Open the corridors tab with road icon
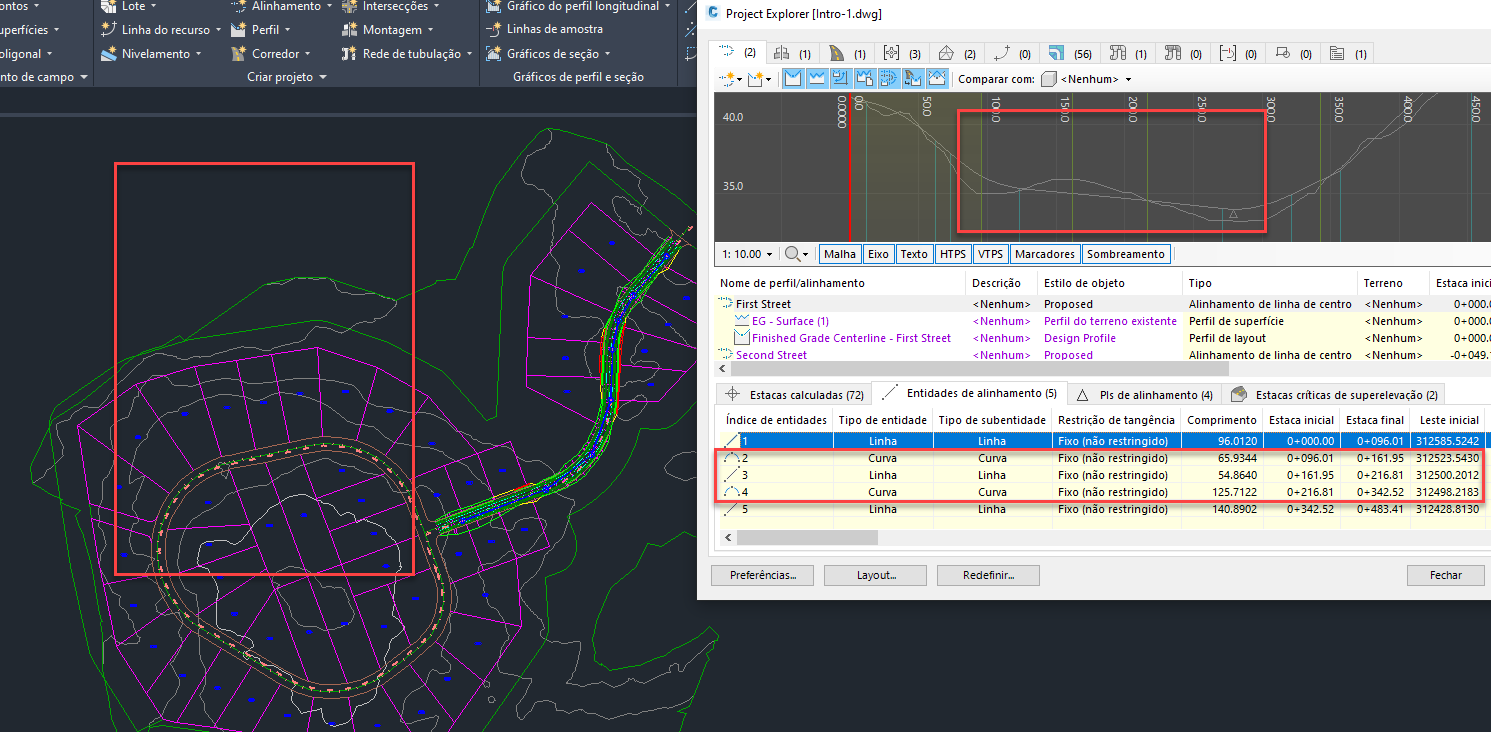 pyautogui.click(x=846, y=53)
